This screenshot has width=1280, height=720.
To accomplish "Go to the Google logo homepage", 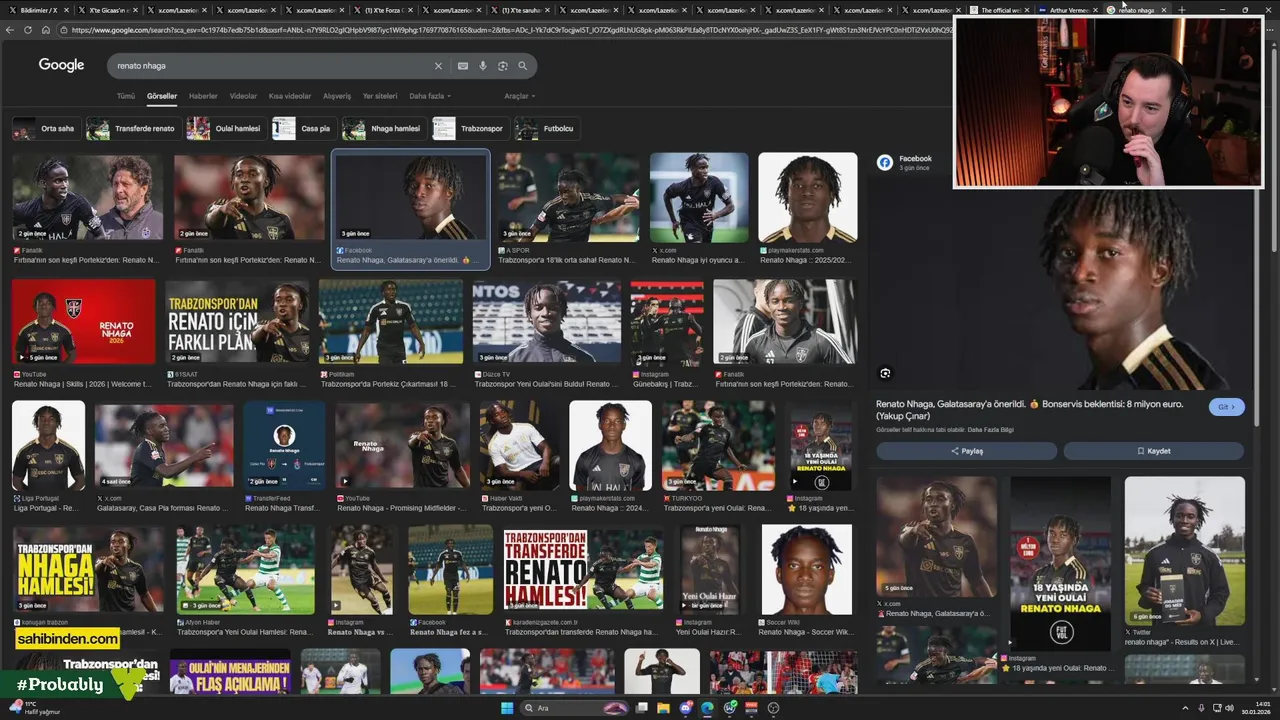I will (x=61, y=65).
